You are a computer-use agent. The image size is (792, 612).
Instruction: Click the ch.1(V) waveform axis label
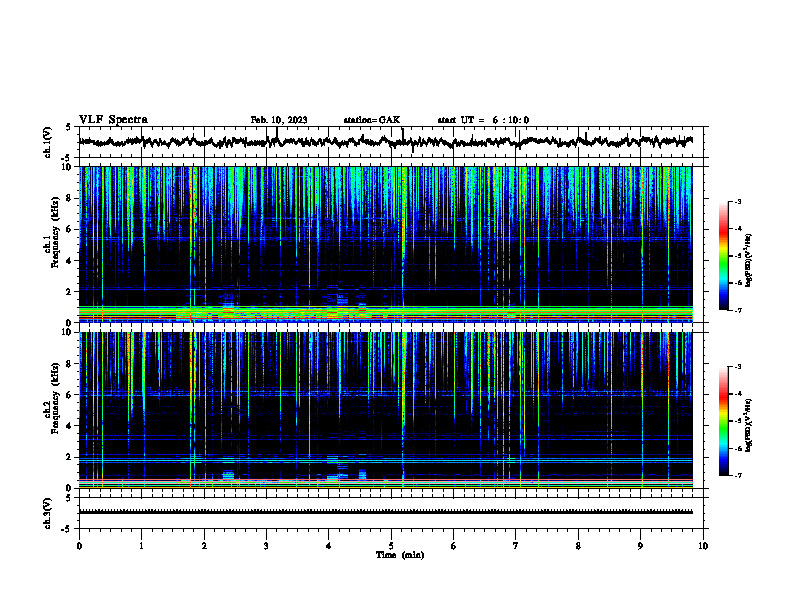click(48, 142)
